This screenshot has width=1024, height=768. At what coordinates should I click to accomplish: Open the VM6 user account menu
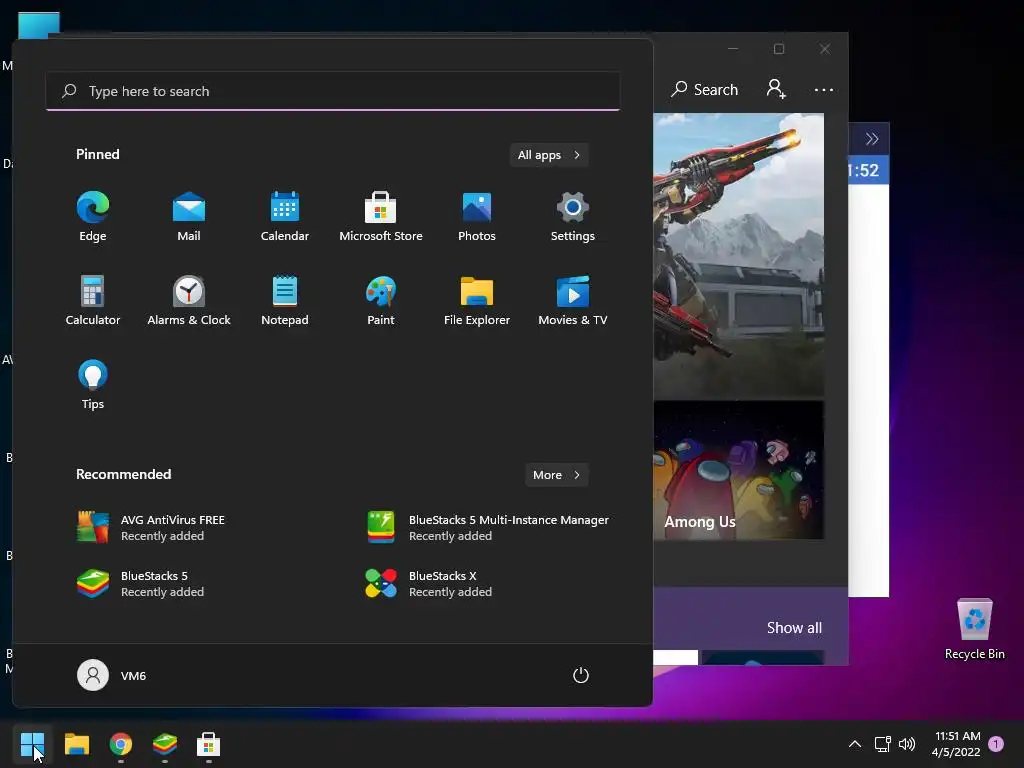112,675
